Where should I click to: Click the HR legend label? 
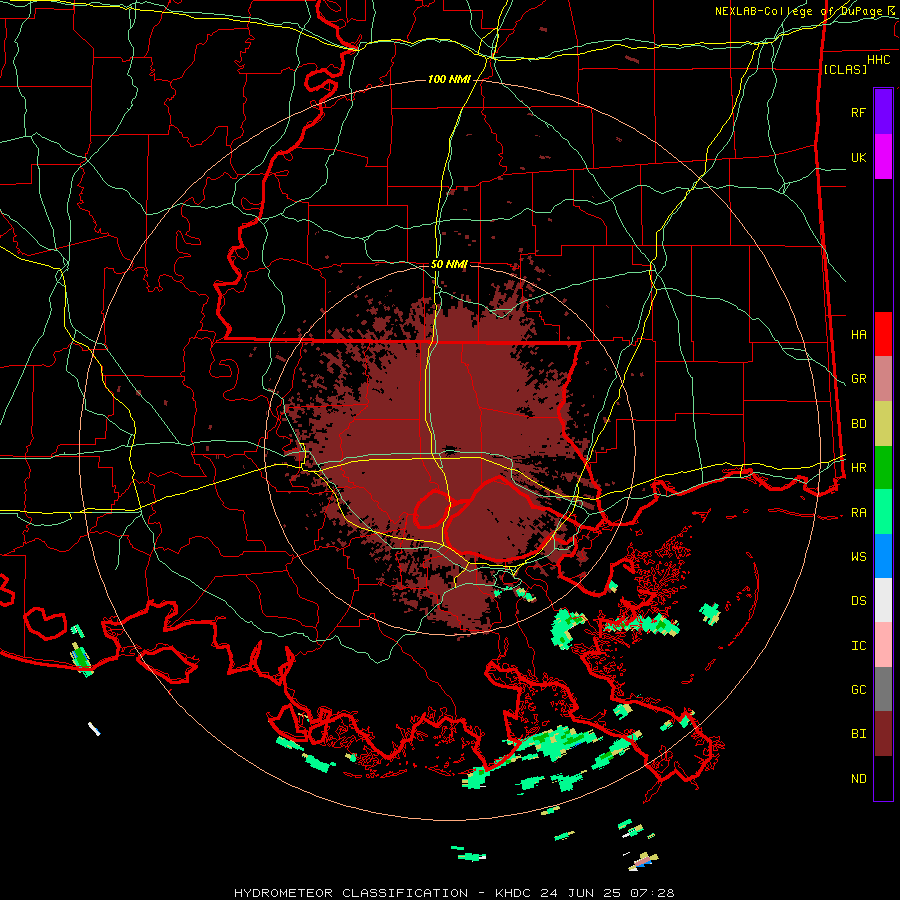[x=858, y=468]
